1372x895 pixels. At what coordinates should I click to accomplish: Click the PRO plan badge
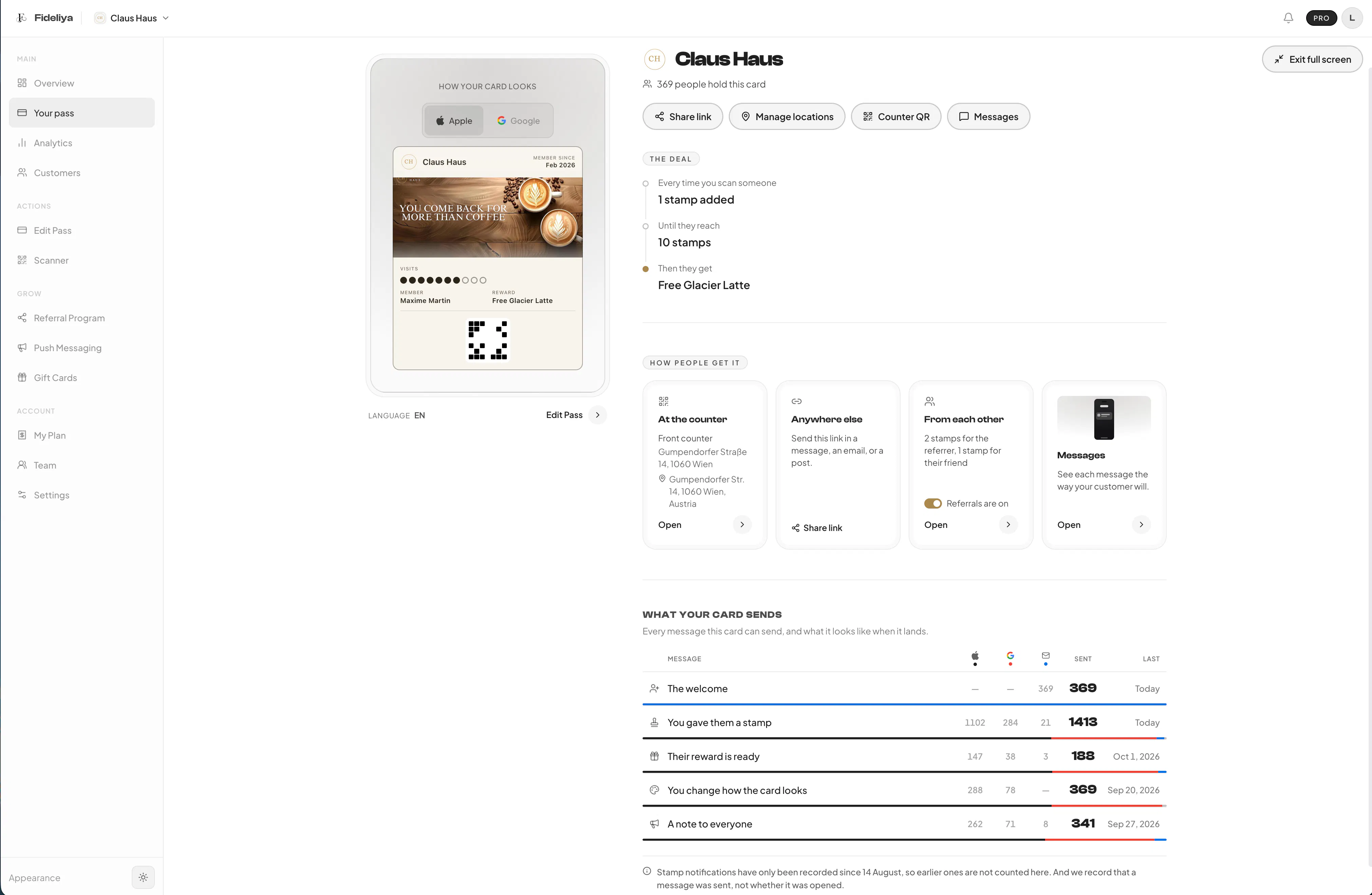[1321, 18]
